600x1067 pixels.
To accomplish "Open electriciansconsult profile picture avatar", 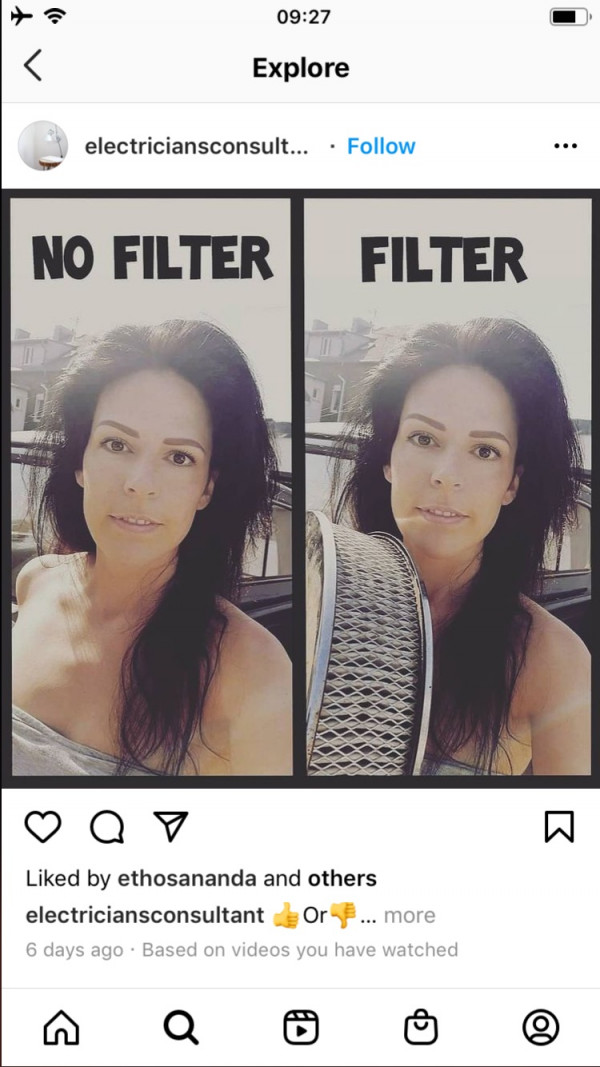I will (x=43, y=146).
